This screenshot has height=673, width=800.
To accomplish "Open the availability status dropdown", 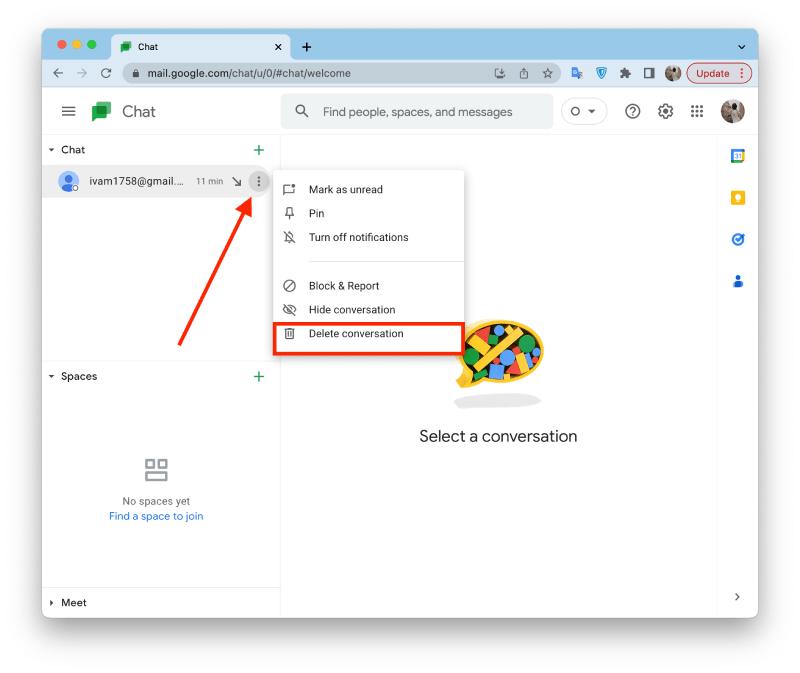I will coord(584,111).
